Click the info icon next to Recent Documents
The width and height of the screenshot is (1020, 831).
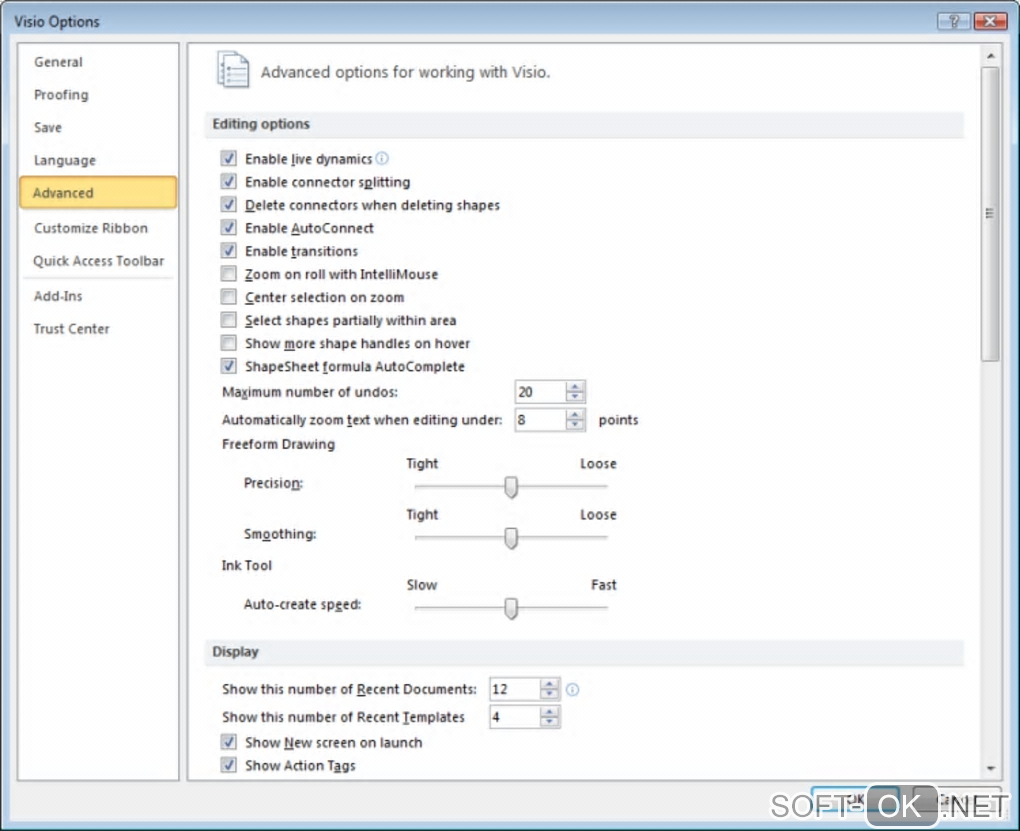tap(572, 689)
